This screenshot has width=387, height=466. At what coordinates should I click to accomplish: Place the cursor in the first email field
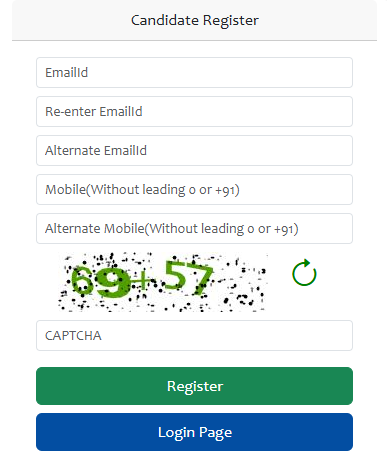tap(194, 72)
